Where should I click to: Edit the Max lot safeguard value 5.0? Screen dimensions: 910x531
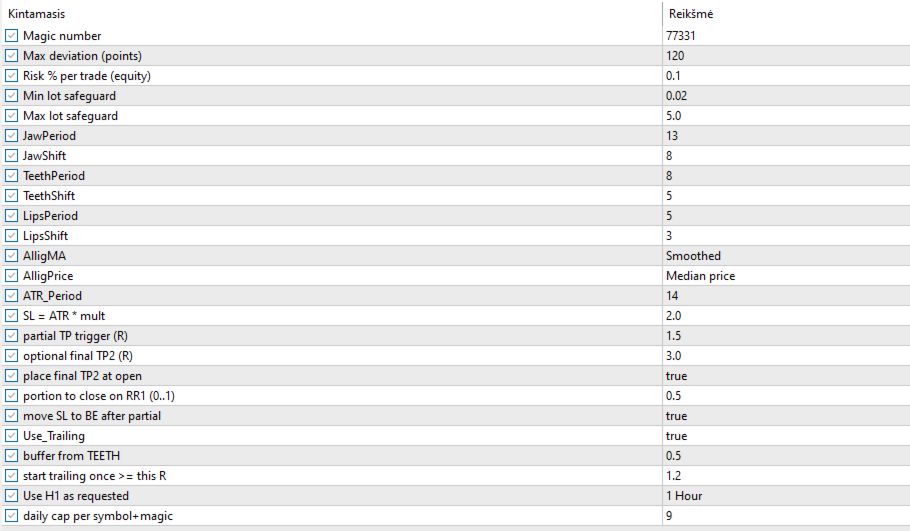click(785, 116)
